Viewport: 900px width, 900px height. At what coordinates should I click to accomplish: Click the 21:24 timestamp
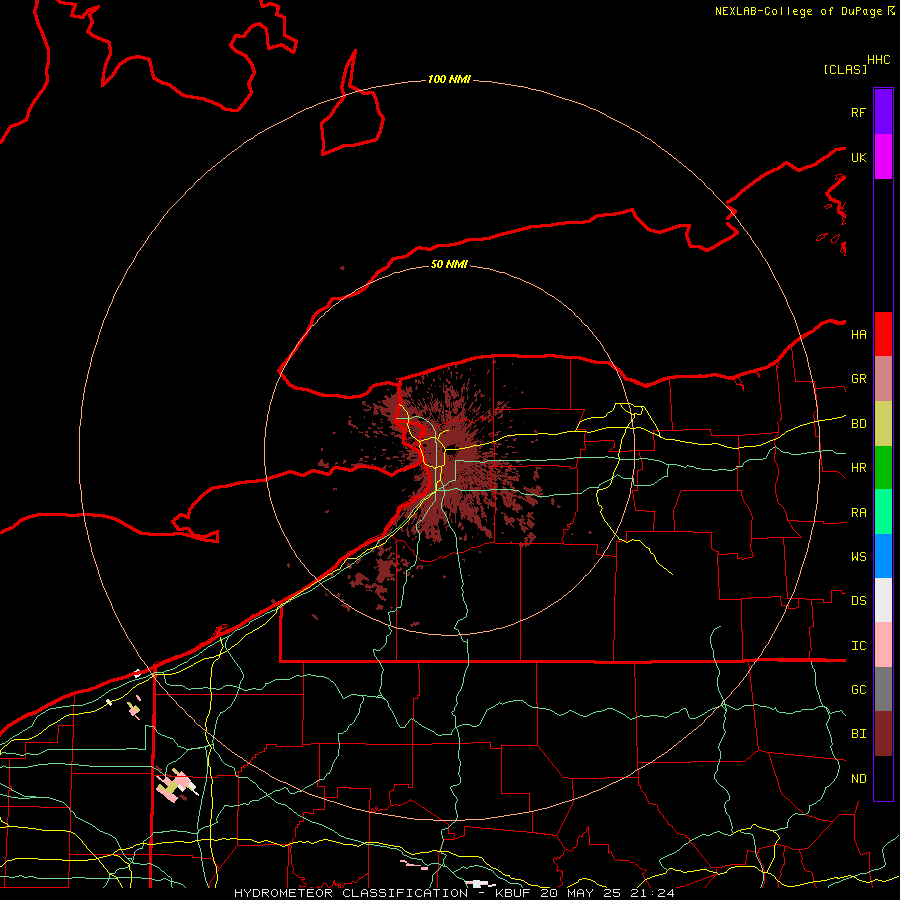pyautogui.click(x=651, y=893)
